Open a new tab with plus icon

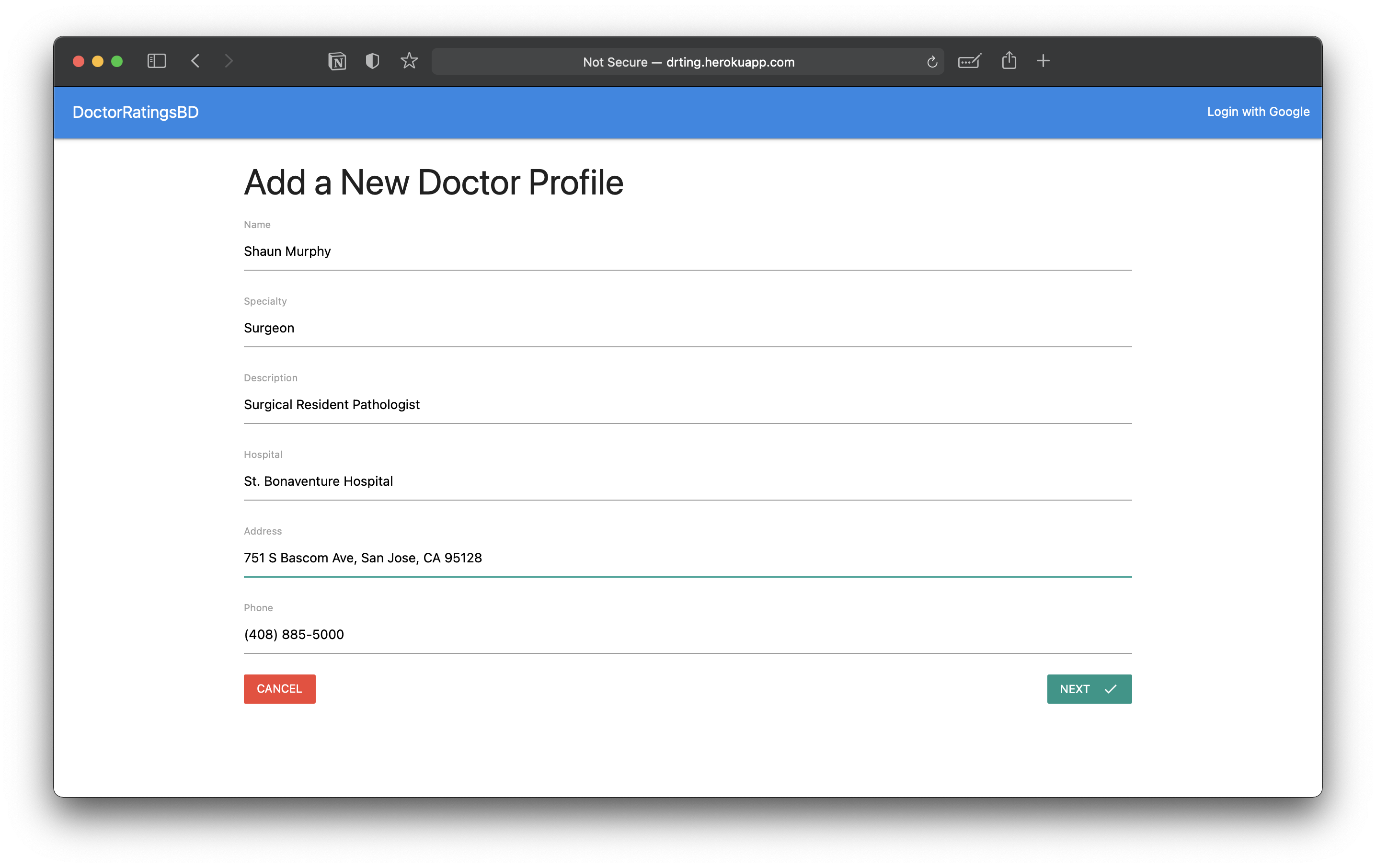tap(1043, 60)
